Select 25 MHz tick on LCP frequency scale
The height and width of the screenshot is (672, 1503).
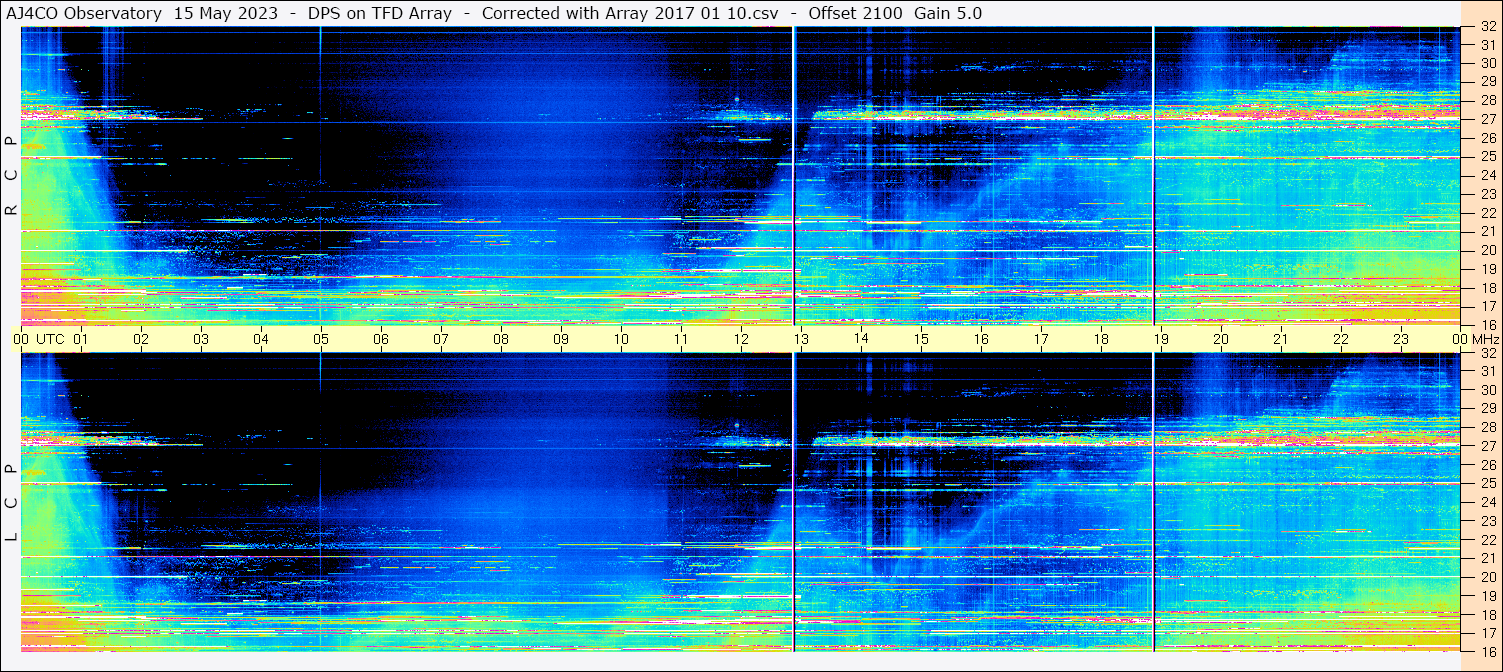1487,484
